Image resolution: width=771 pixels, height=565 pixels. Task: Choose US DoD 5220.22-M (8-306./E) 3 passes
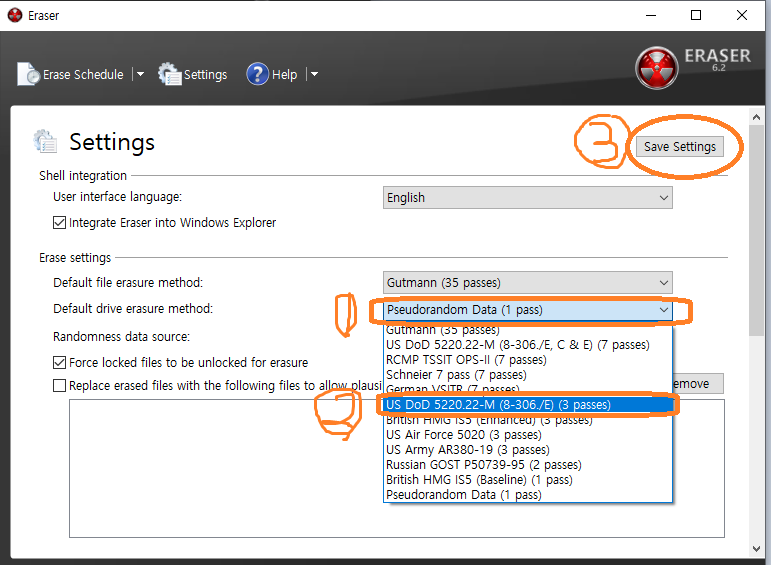coord(528,405)
